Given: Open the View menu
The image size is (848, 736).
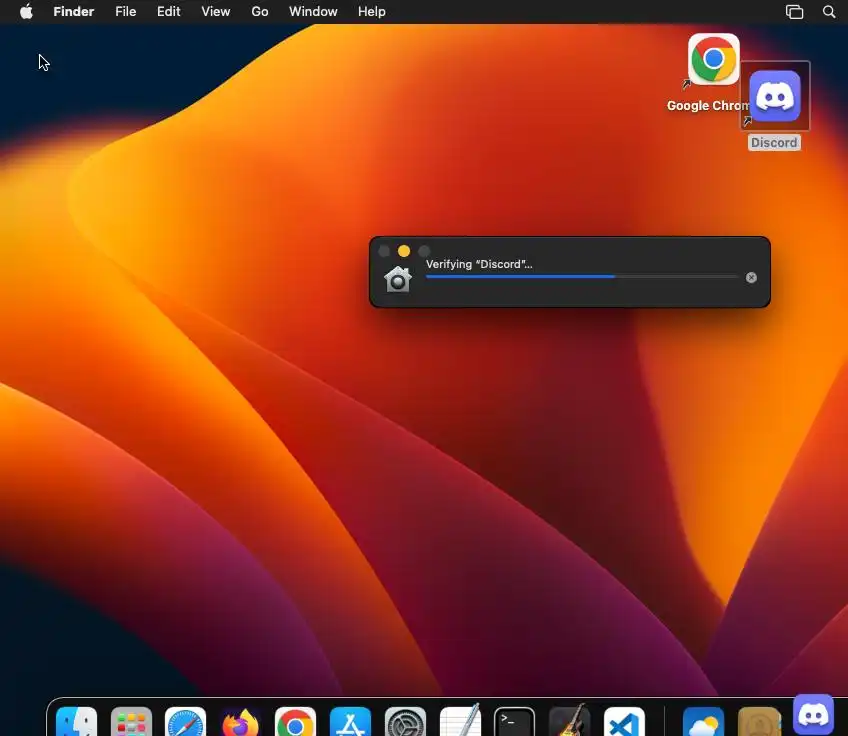Looking at the screenshot, I should (x=215, y=11).
